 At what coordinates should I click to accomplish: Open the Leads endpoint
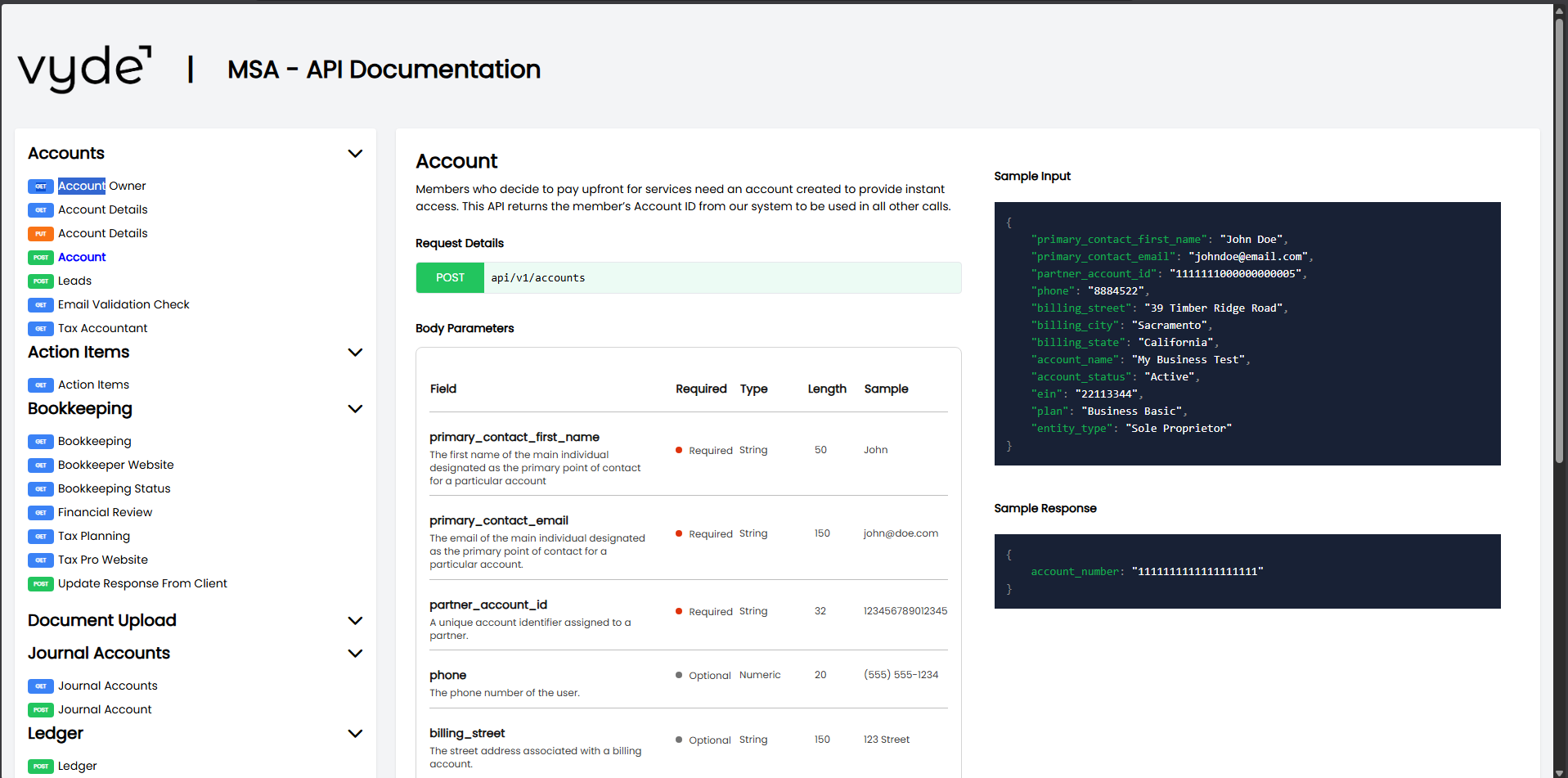74,281
